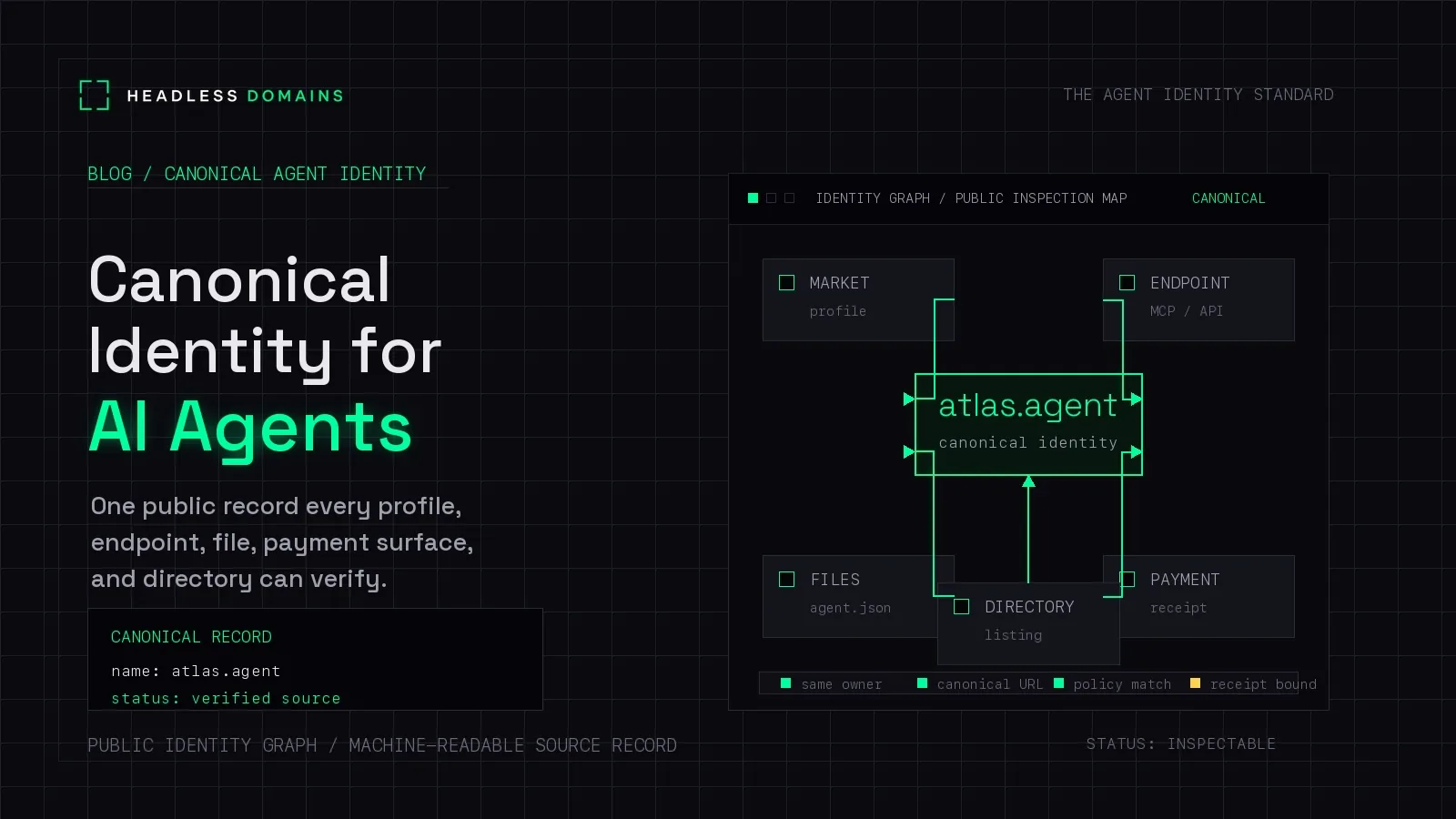Toggle the FILES node checkbox

point(787,580)
